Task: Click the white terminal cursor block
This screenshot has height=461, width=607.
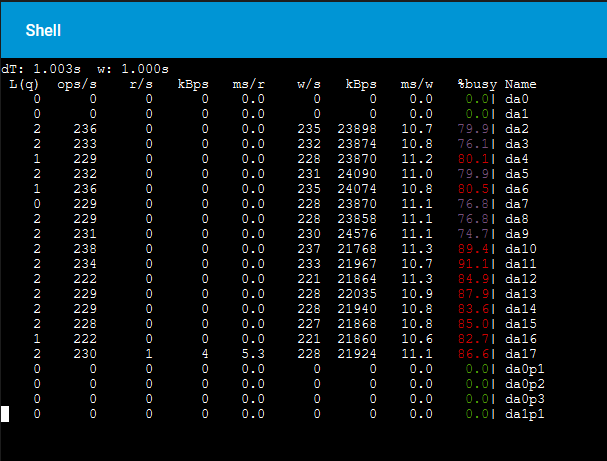Action: coord(5,414)
